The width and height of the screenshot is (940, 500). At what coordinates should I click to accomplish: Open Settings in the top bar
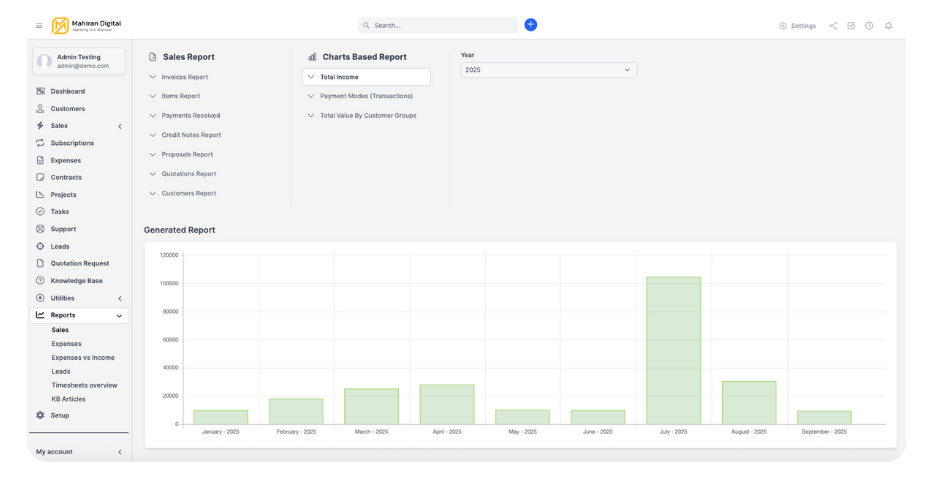[797, 26]
